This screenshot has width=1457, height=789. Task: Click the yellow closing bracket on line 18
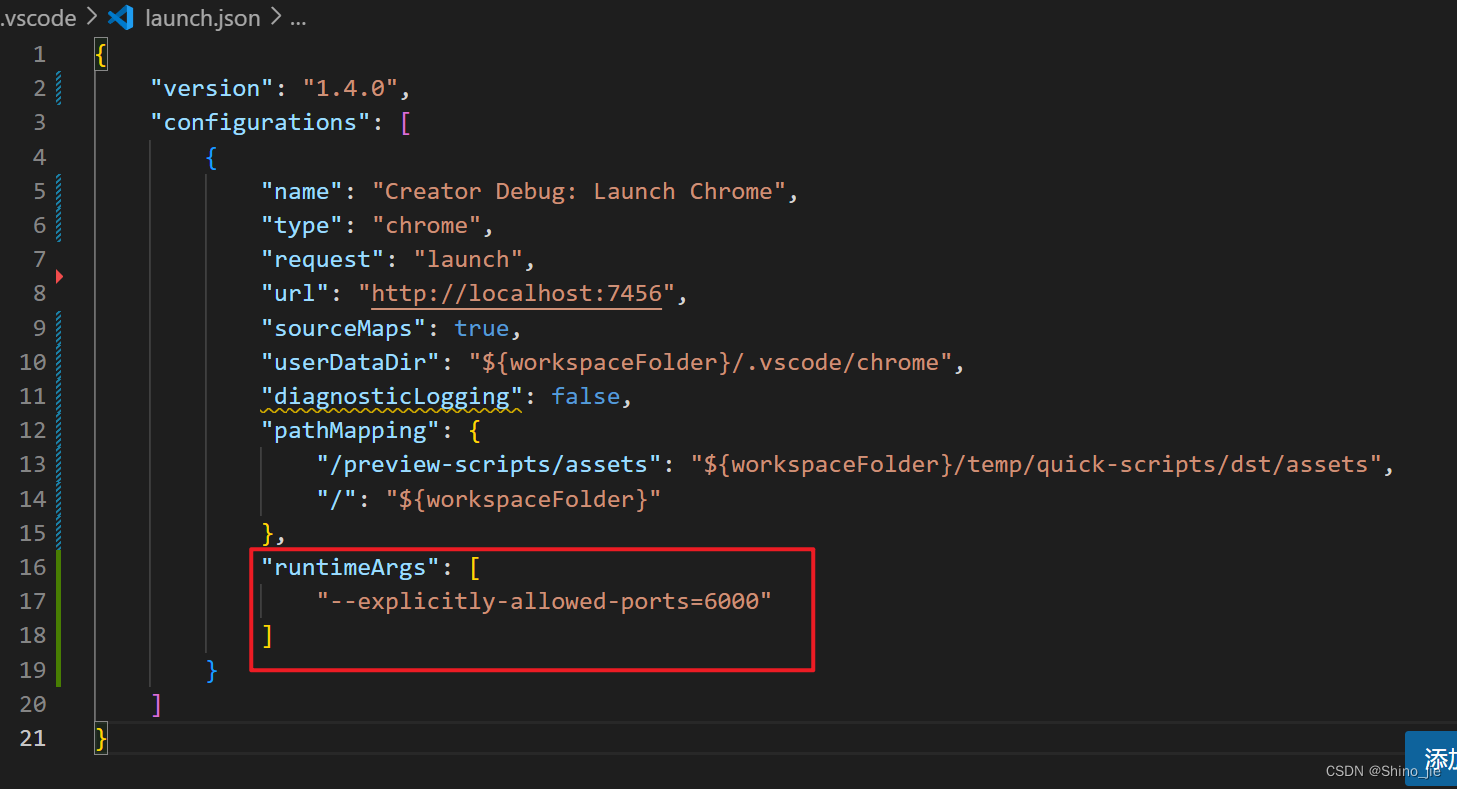pos(267,636)
